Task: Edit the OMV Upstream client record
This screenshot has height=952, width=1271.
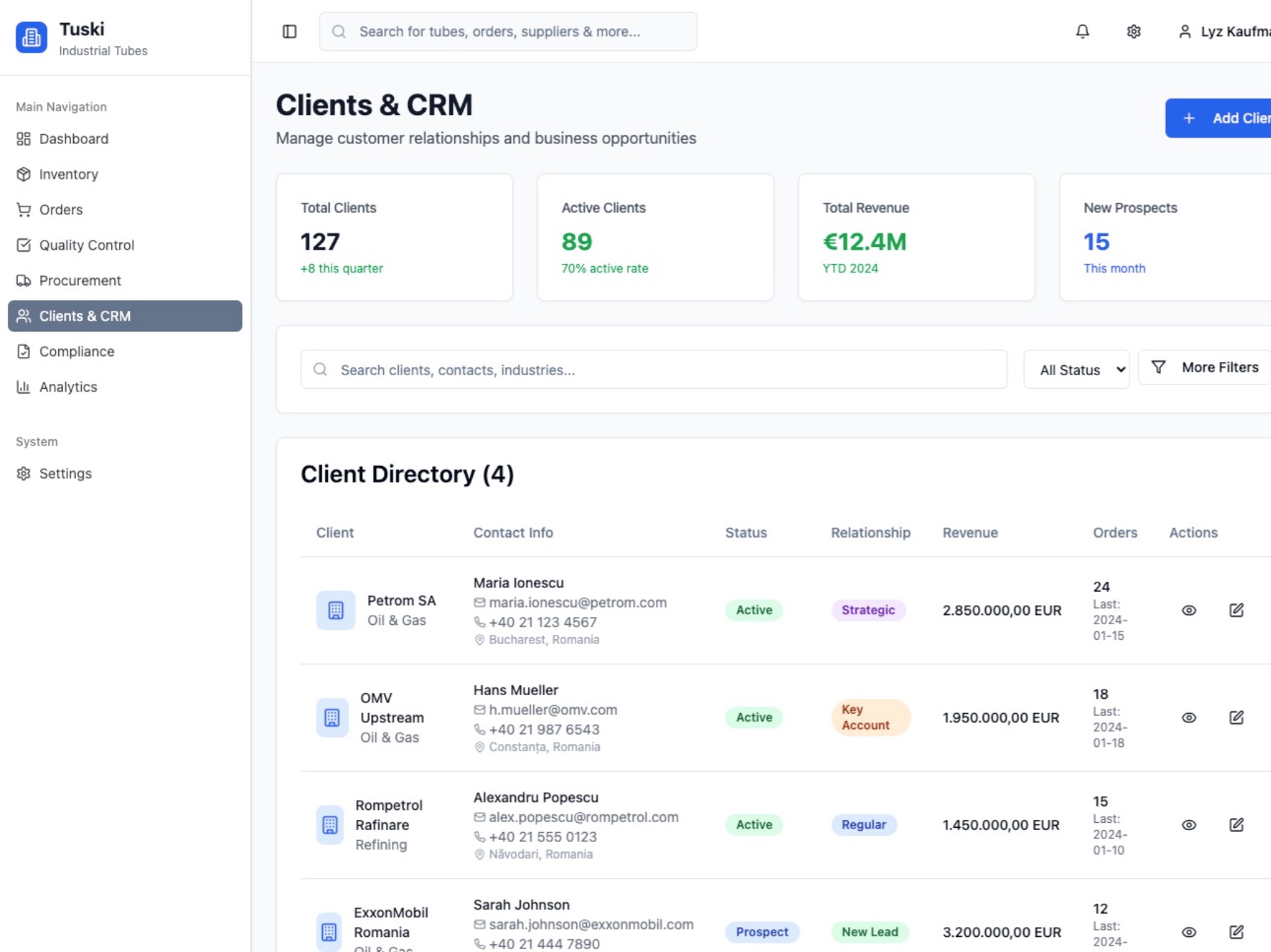Action: (x=1236, y=717)
